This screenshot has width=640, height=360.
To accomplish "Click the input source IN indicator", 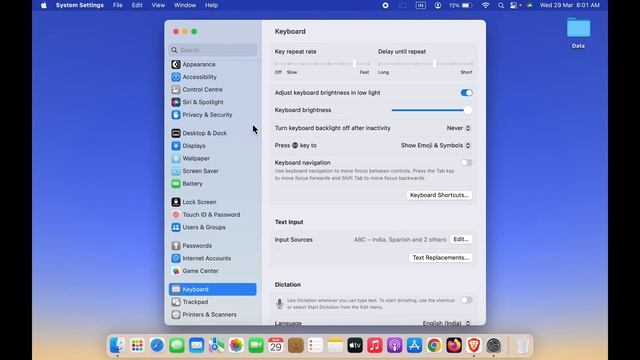I will 420,5.
